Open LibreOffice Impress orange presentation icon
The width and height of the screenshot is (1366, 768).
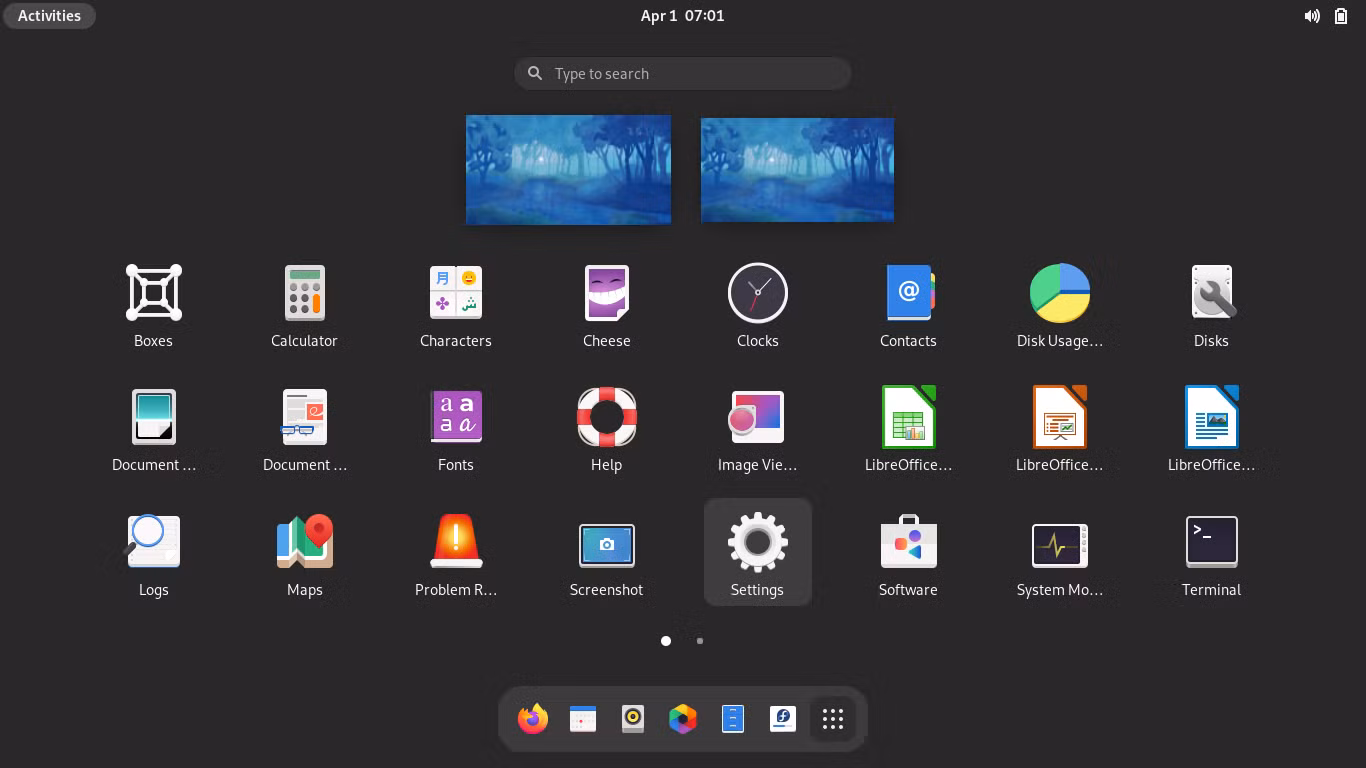(x=1060, y=429)
